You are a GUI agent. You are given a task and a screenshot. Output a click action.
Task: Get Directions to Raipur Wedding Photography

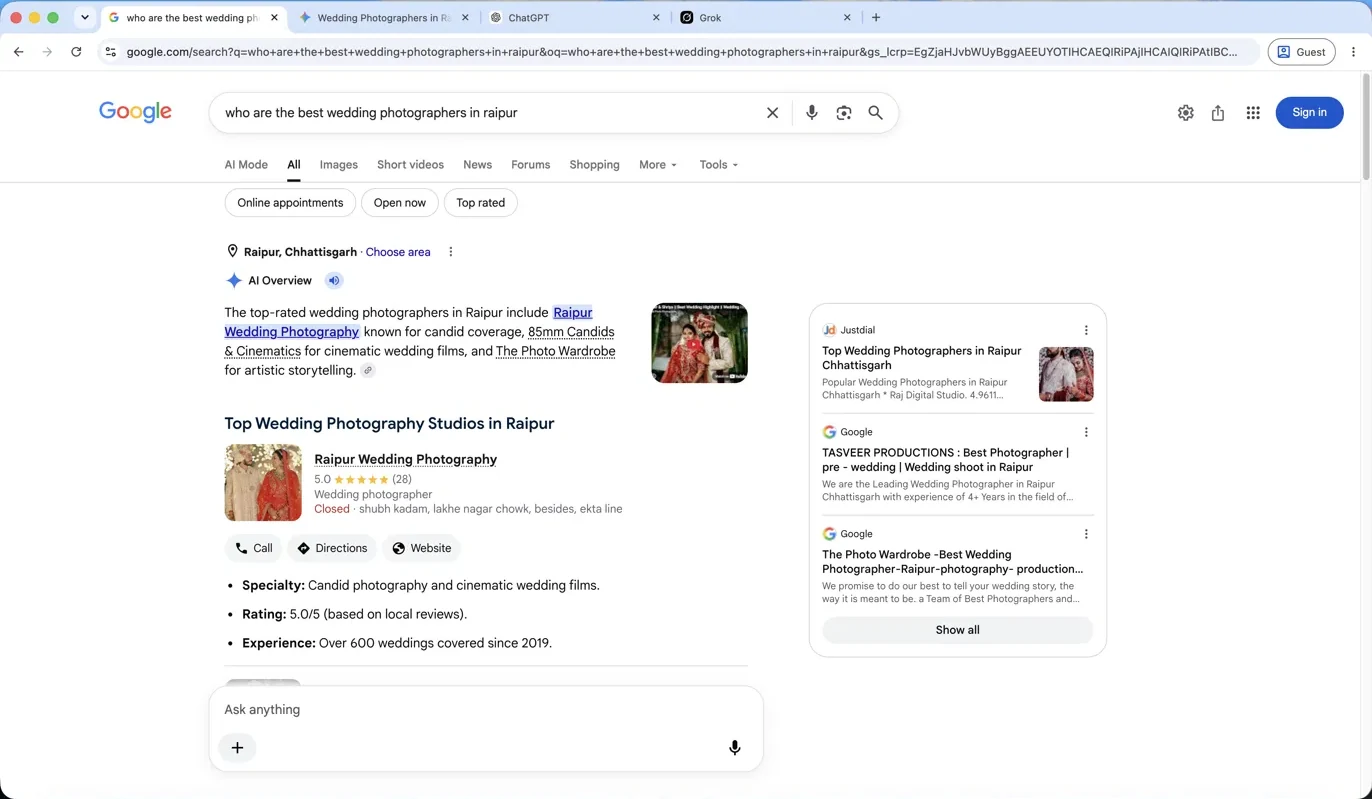(x=332, y=548)
